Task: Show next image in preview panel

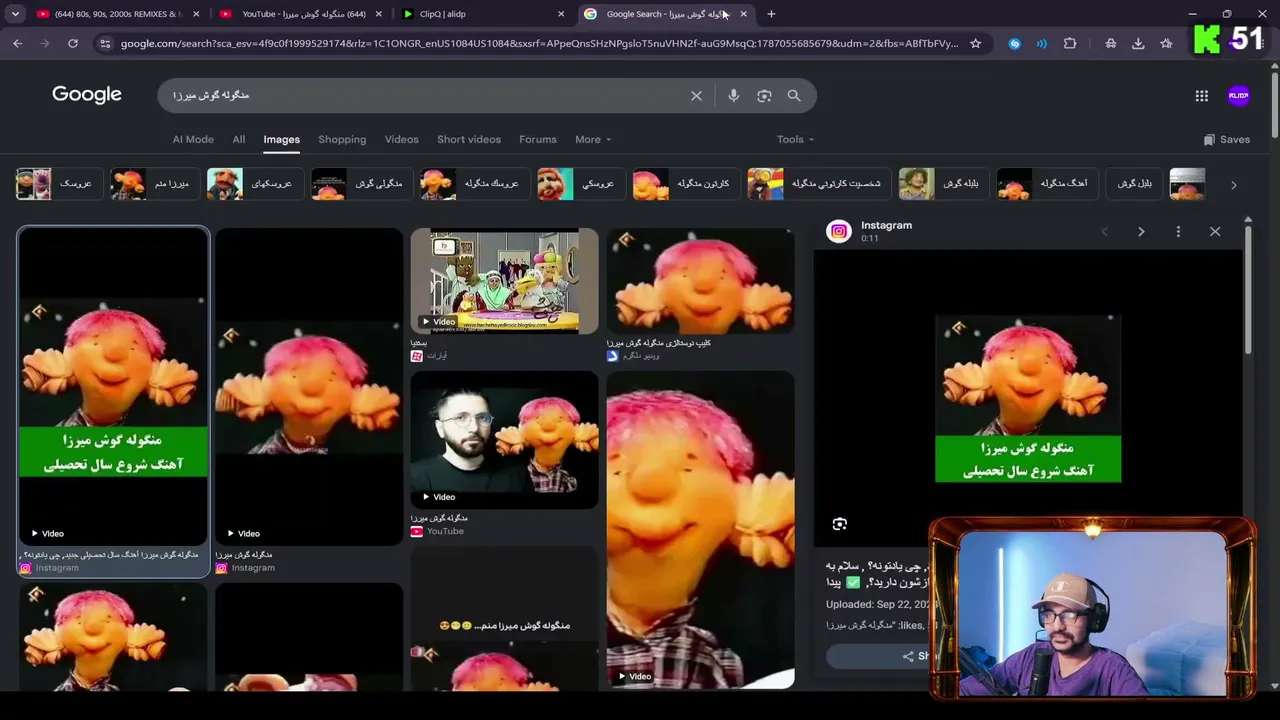Action: coord(1141,231)
